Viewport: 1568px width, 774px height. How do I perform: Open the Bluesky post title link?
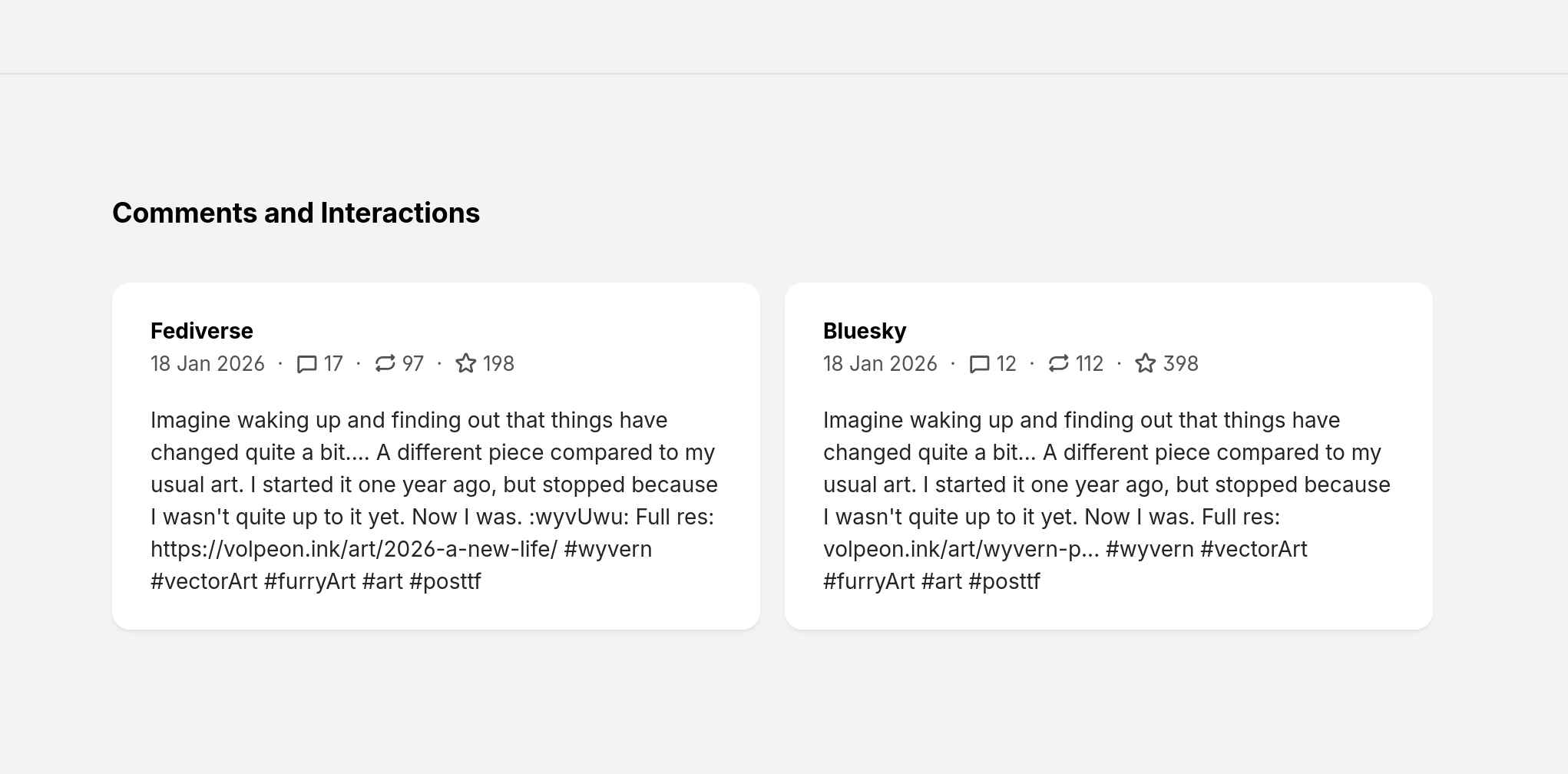(x=865, y=331)
